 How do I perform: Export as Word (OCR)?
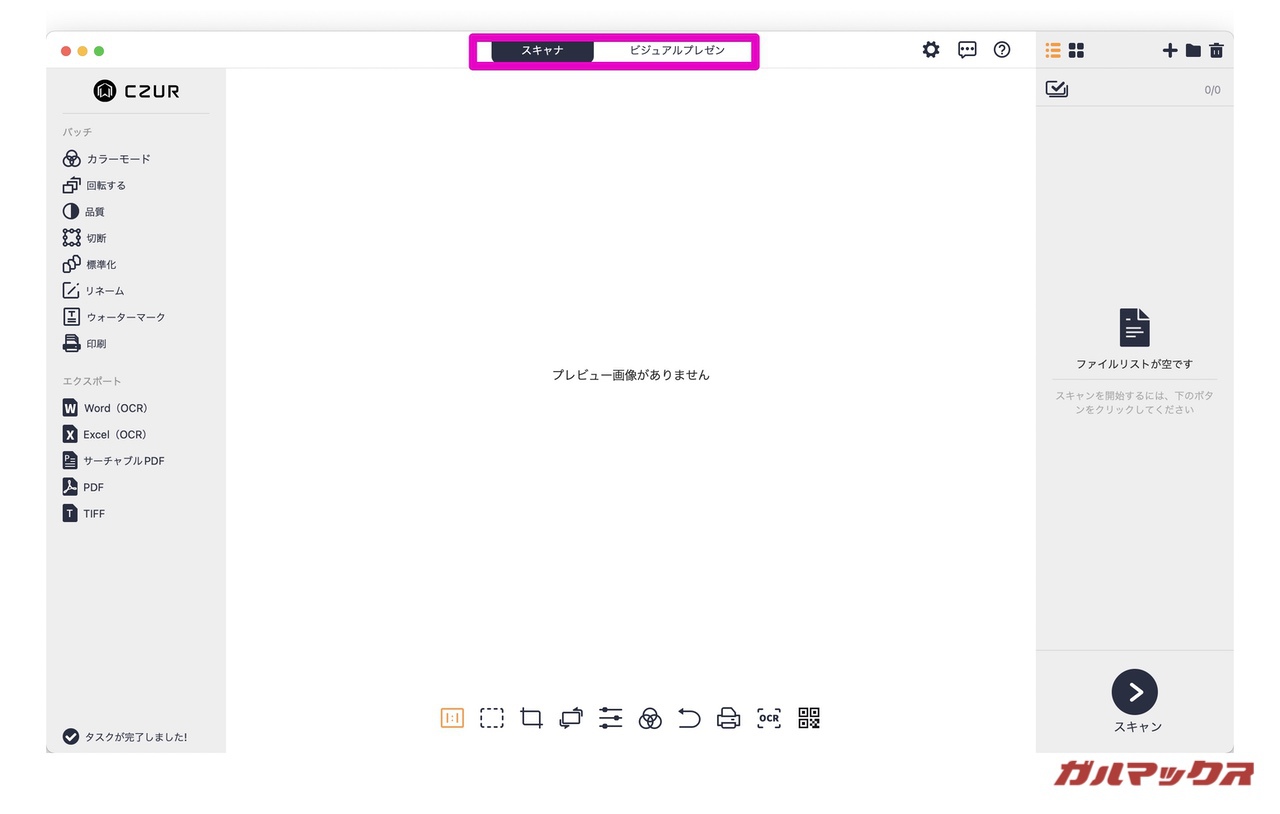click(x=105, y=408)
